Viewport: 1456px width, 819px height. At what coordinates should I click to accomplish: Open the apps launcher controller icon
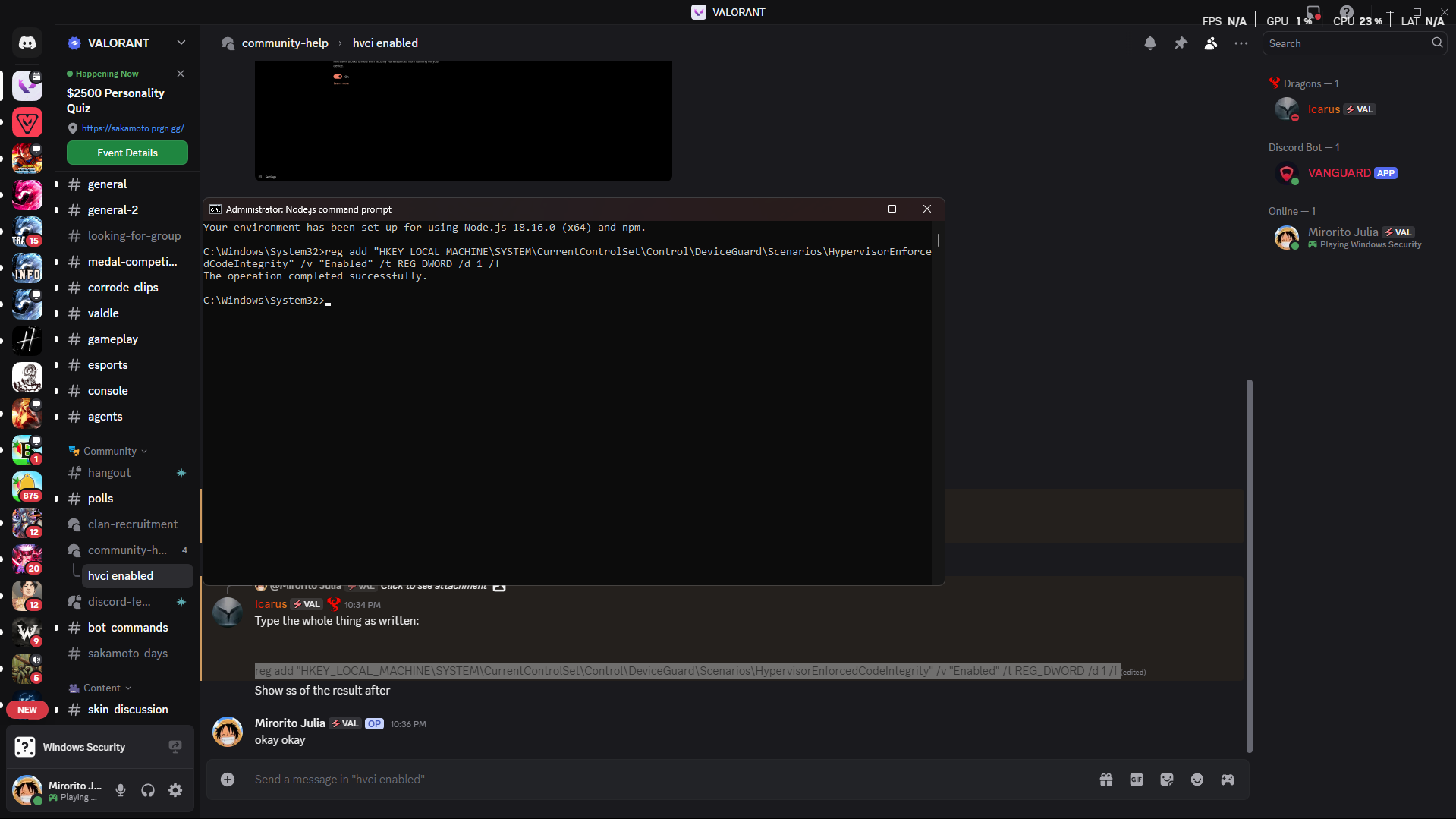(x=1228, y=780)
